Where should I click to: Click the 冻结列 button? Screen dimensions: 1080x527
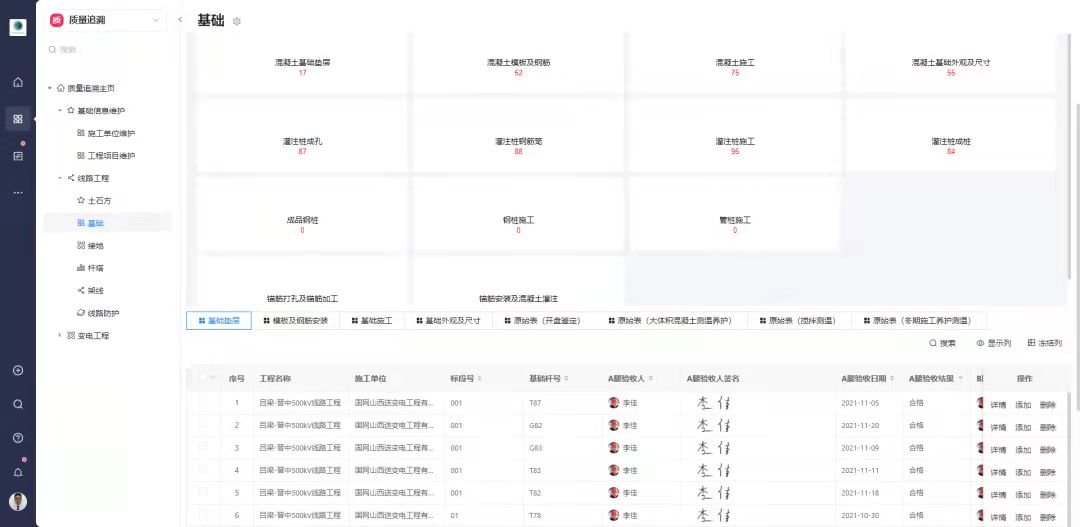click(x=1044, y=343)
